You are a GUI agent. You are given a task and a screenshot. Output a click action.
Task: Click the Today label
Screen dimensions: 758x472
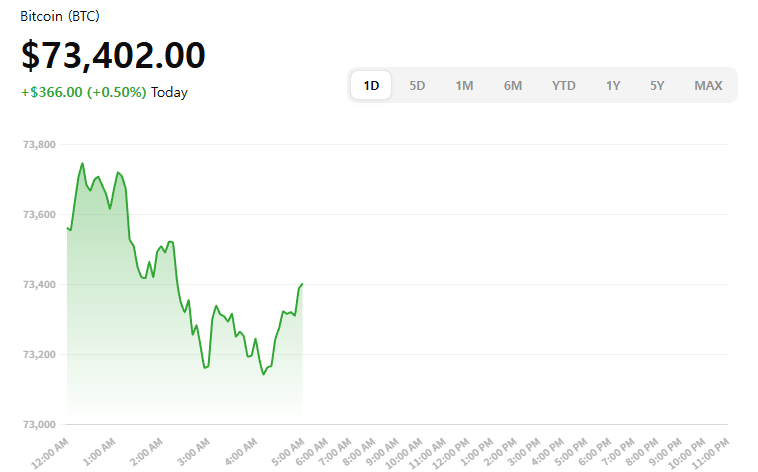point(169,92)
